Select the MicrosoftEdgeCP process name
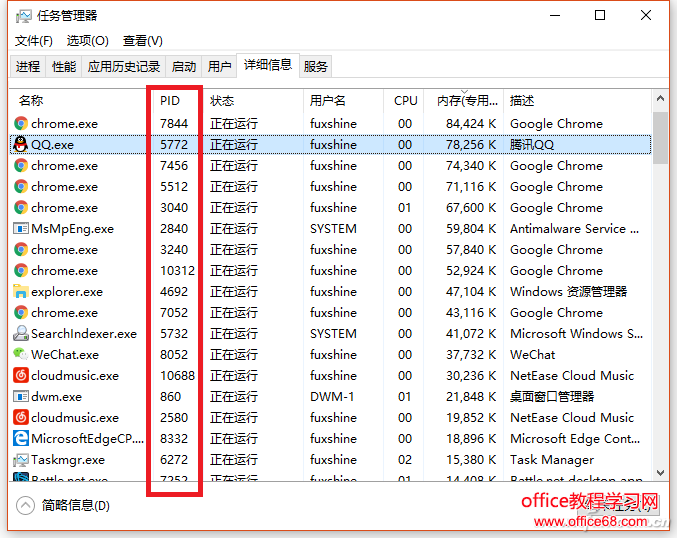Viewport: 677px width, 538px height. coord(88,439)
